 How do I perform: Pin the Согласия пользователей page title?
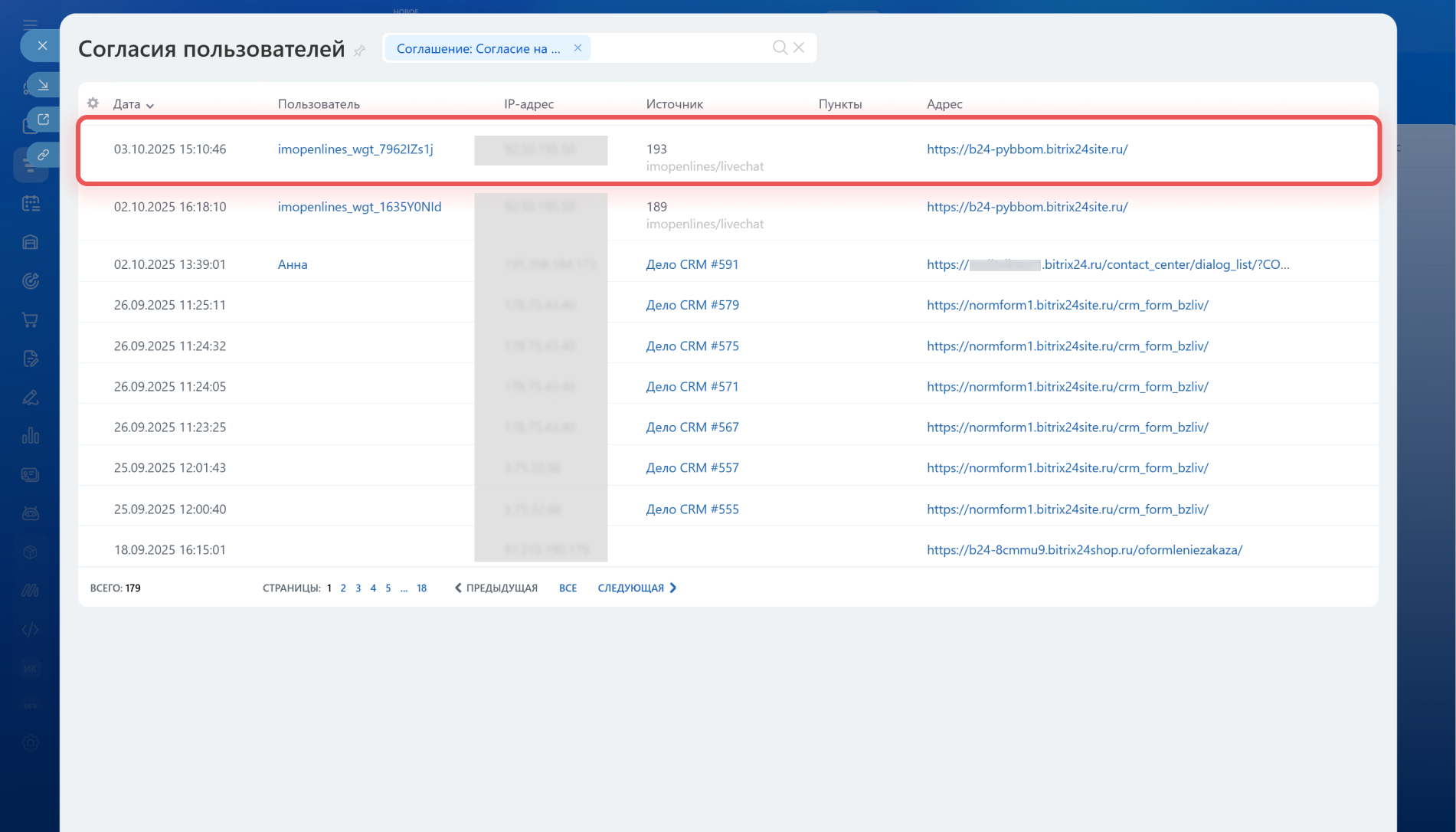click(359, 51)
